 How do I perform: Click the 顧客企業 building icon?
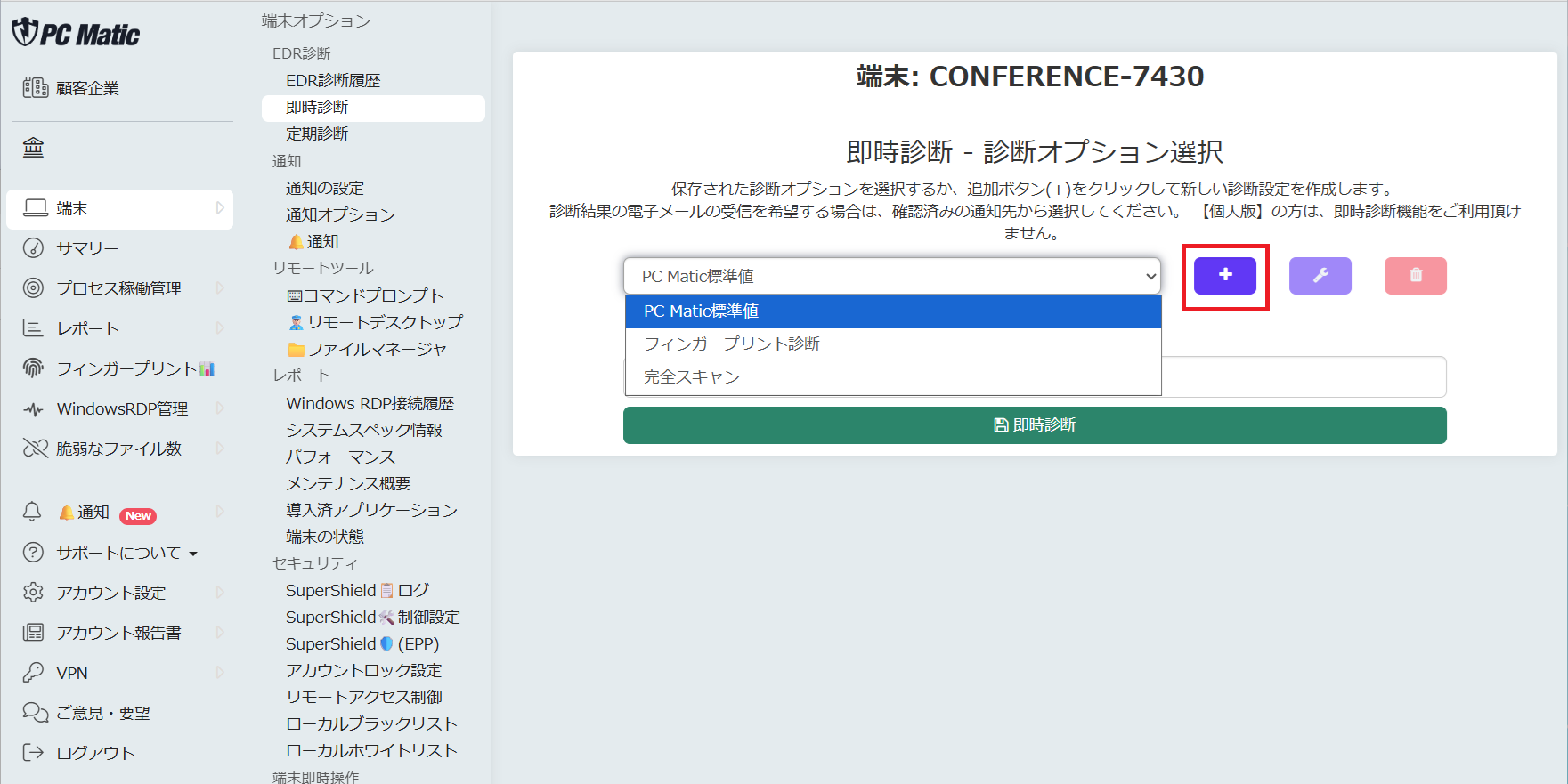click(x=36, y=88)
